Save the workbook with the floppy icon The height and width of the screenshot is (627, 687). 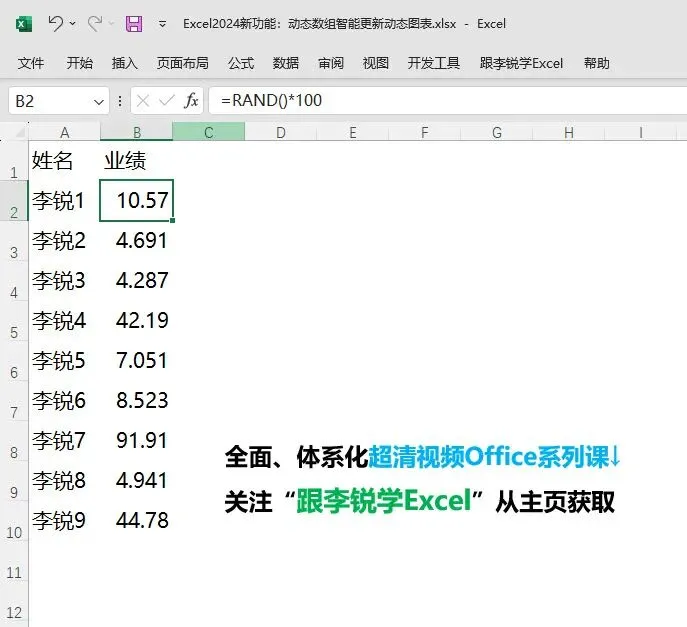pos(134,24)
